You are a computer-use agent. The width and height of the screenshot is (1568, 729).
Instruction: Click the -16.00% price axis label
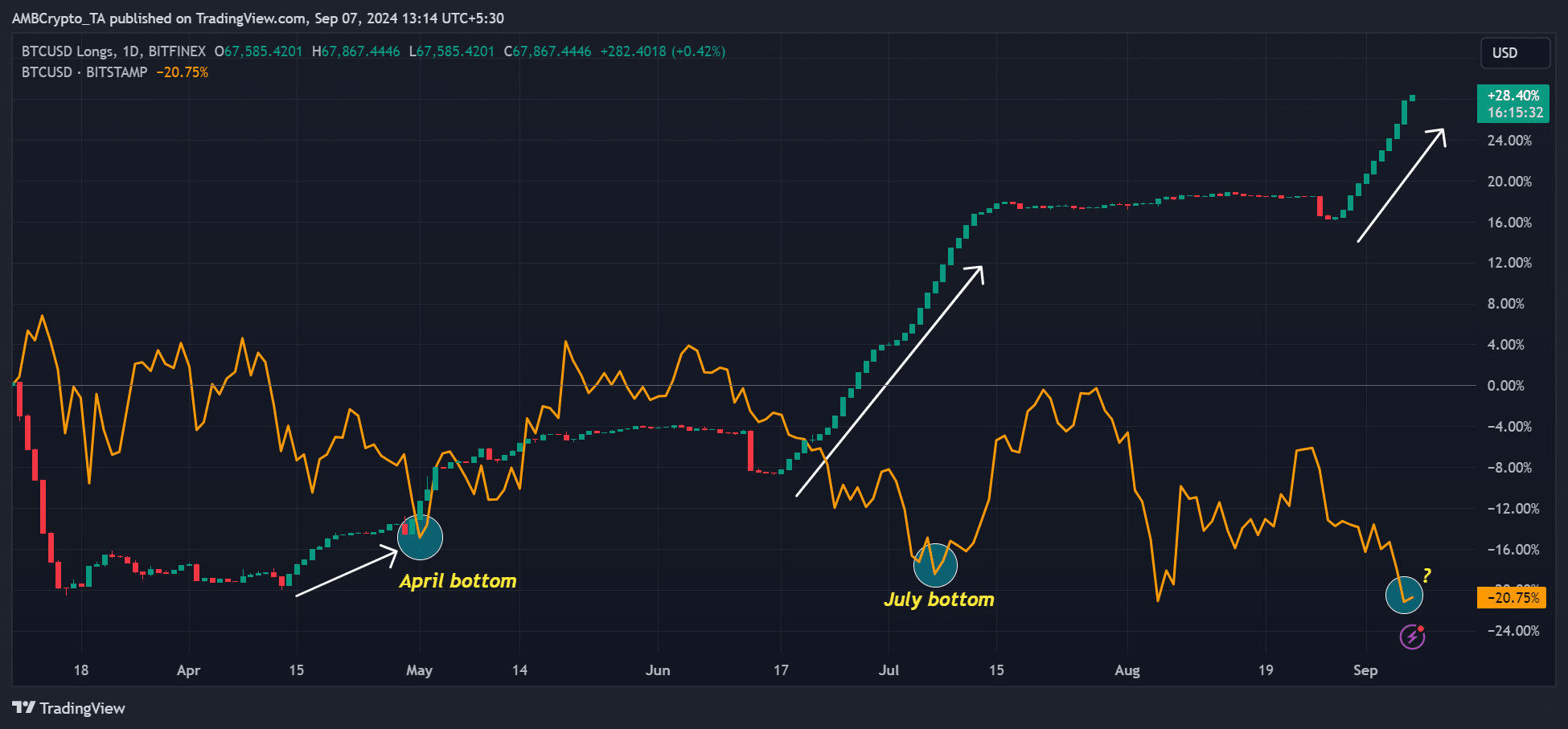[1513, 550]
